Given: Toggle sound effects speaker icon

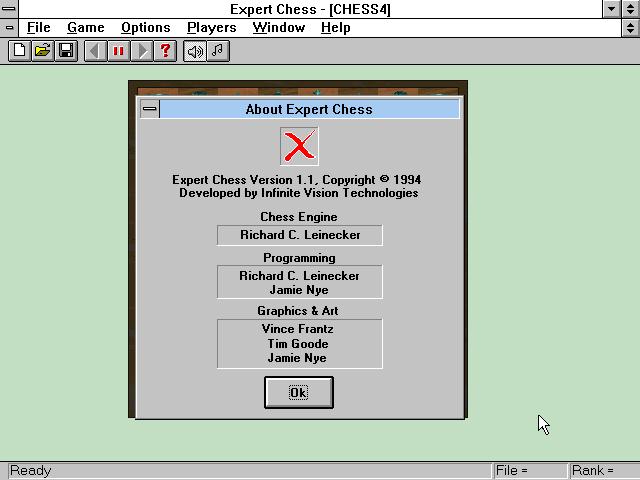Looking at the screenshot, I should click(x=195, y=51).
